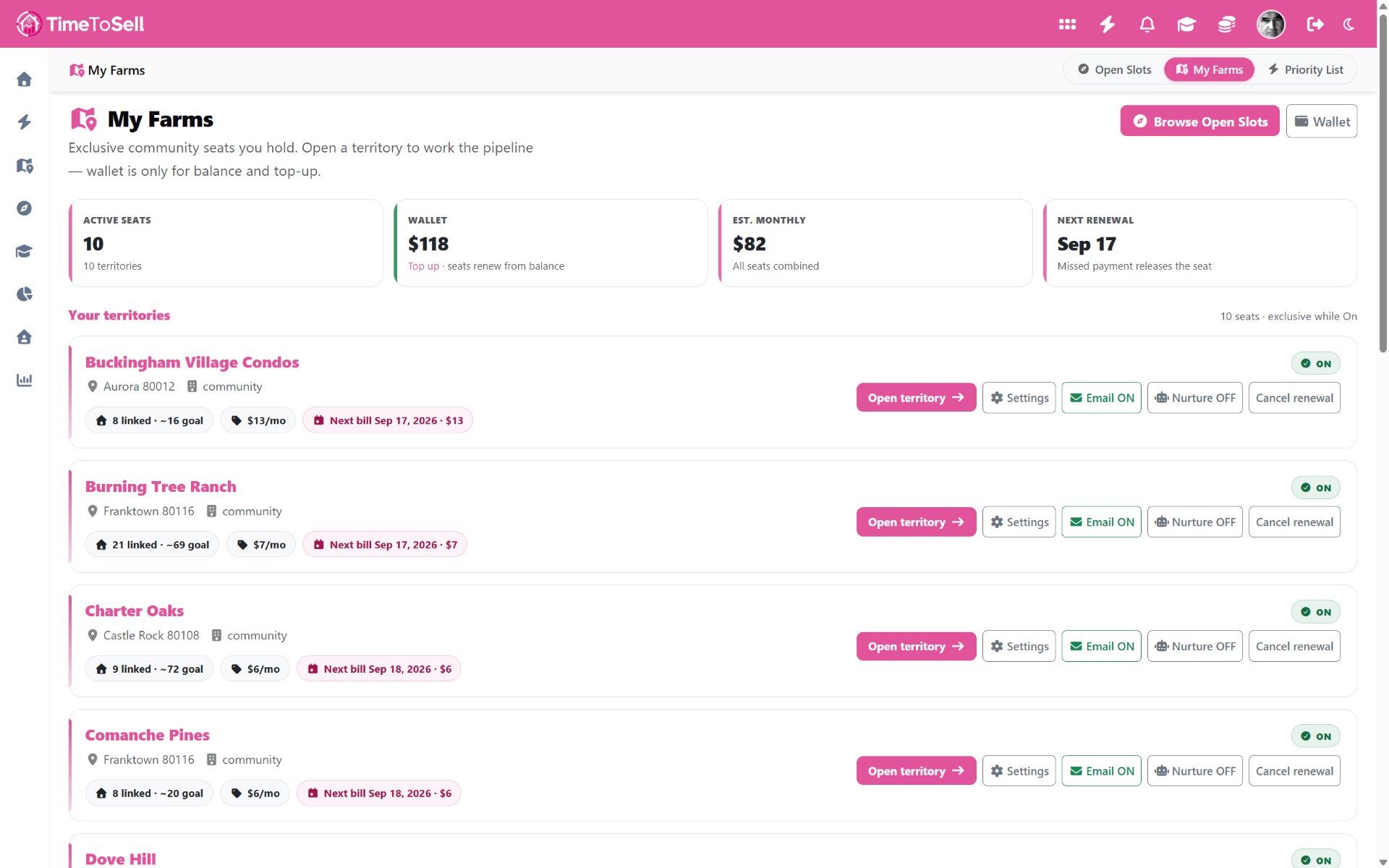Open bar chart icon in left sidebar
This screenshot has height=868, width=1389.
(x=24, y=380)
